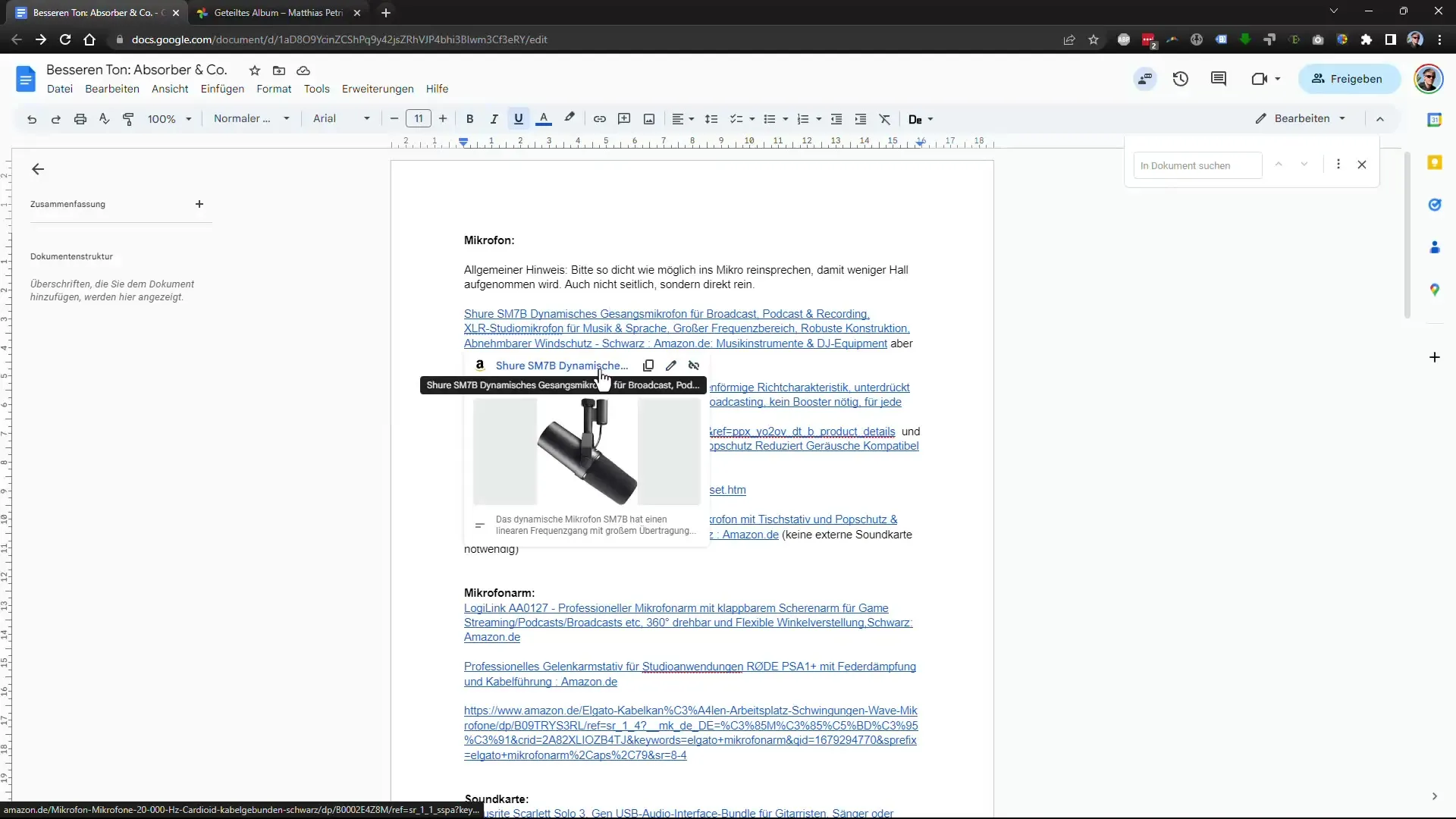Click the Einfügen menu item
Viewport: 1456px width, 819px height.
[x=222, y=88]
